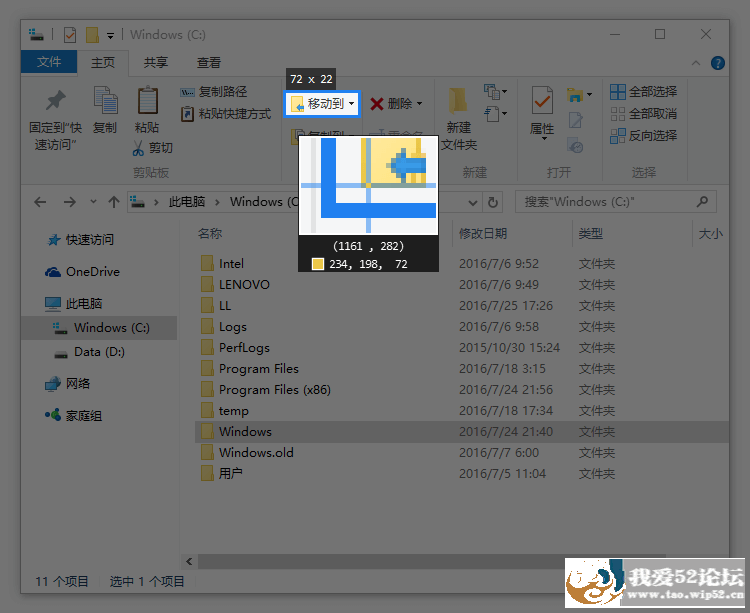The image size is (750, 613).
Task: Sort by the 类型 column header
Action: pyautogui.click(x=591, y=233)
